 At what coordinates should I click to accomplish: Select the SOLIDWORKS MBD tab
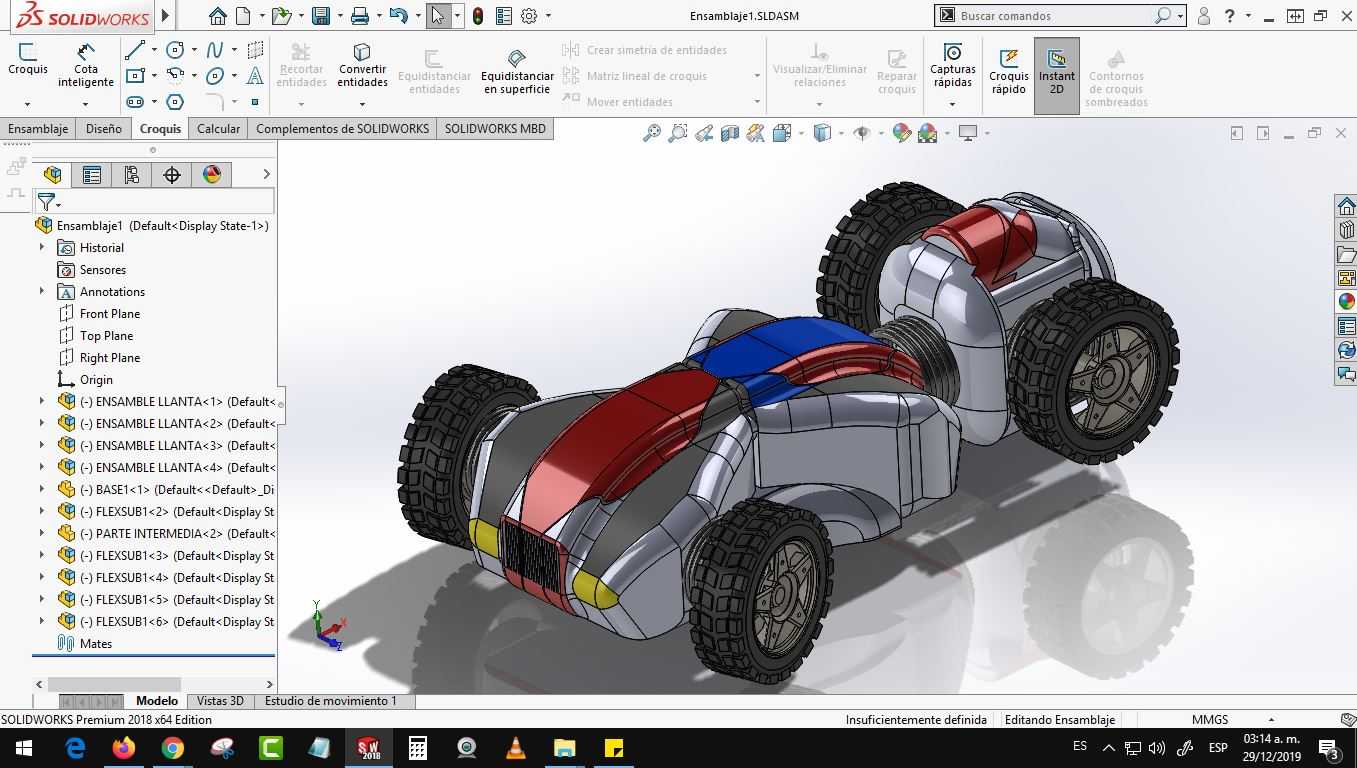[495, 128]
